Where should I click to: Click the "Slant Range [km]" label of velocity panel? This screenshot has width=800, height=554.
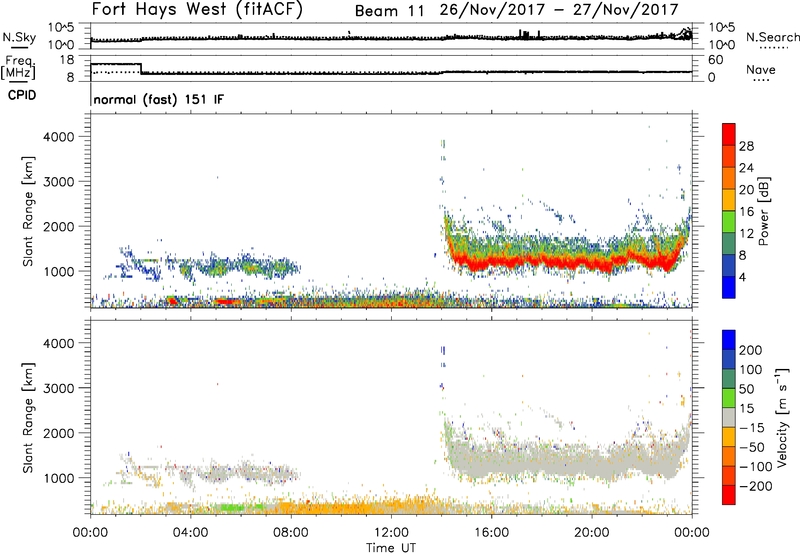click(x=28, y=417)
